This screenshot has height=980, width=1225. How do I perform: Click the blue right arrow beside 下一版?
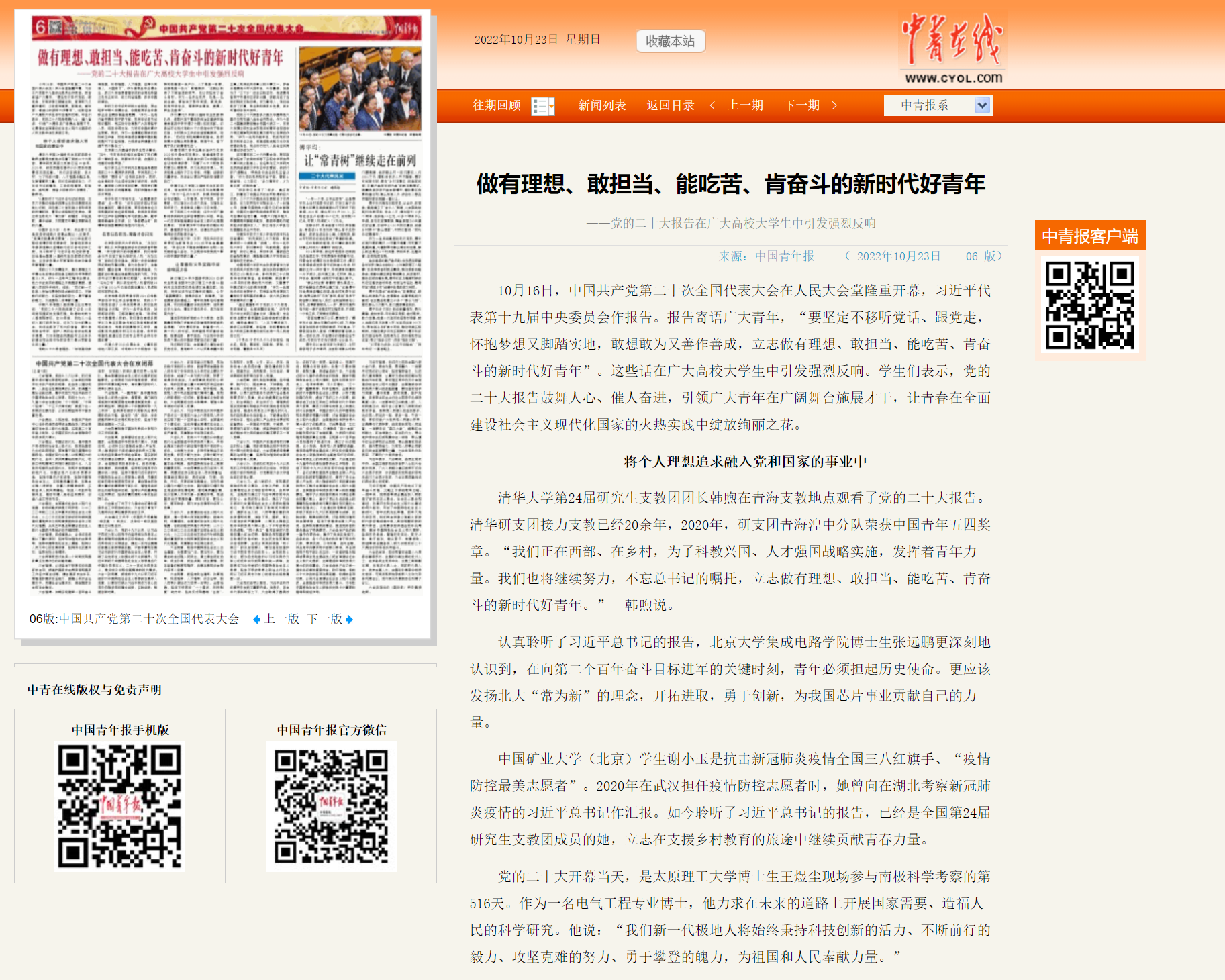(349, 620)
